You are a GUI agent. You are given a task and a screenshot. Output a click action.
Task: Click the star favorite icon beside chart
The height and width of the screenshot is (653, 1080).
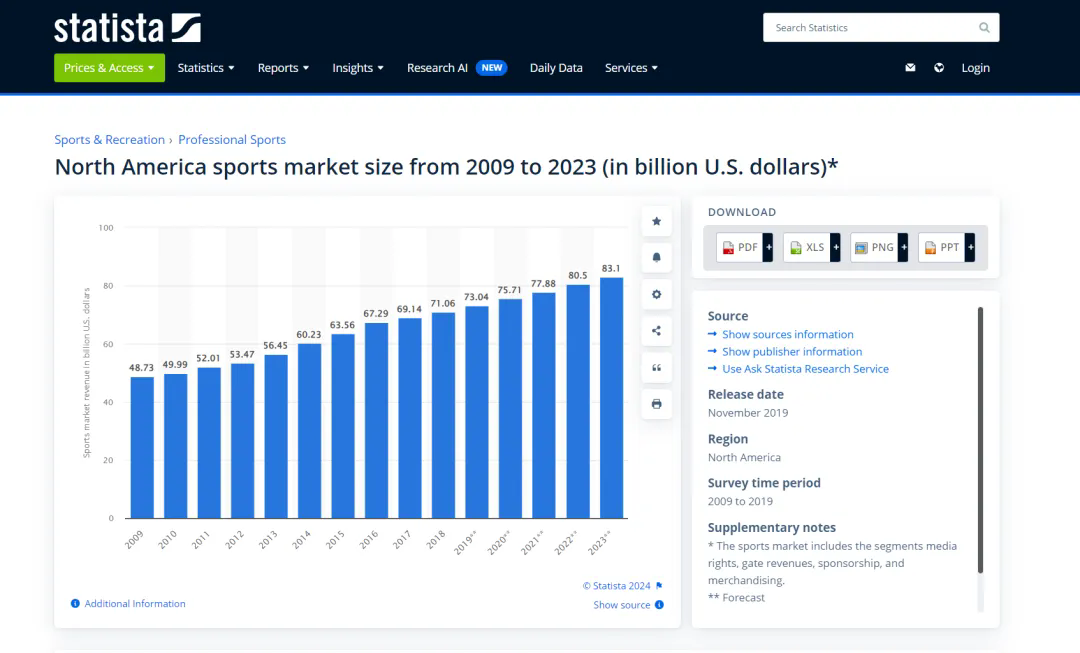656,221
